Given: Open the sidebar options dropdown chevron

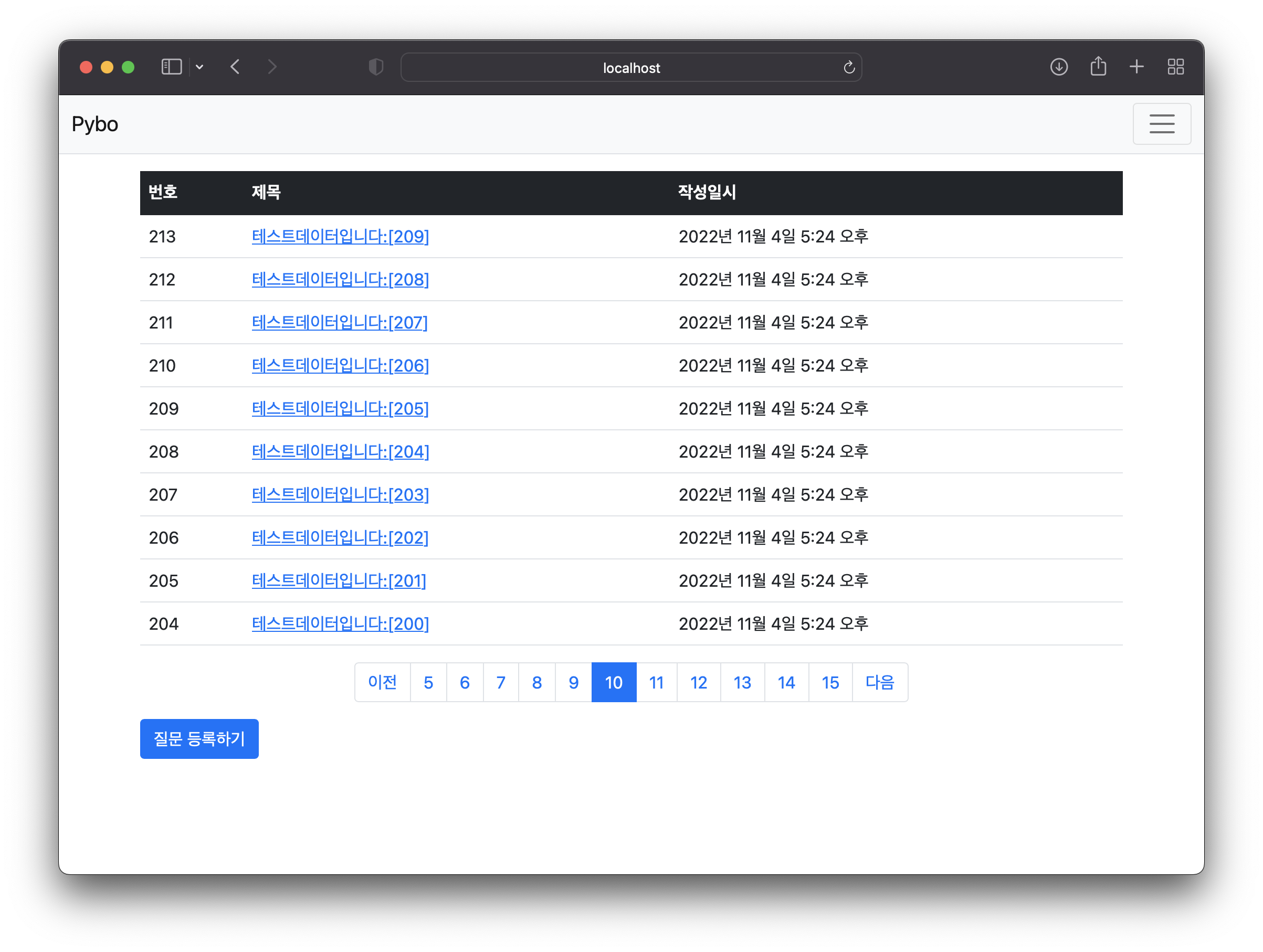Looking at the screenshot, I should point(199,67).
